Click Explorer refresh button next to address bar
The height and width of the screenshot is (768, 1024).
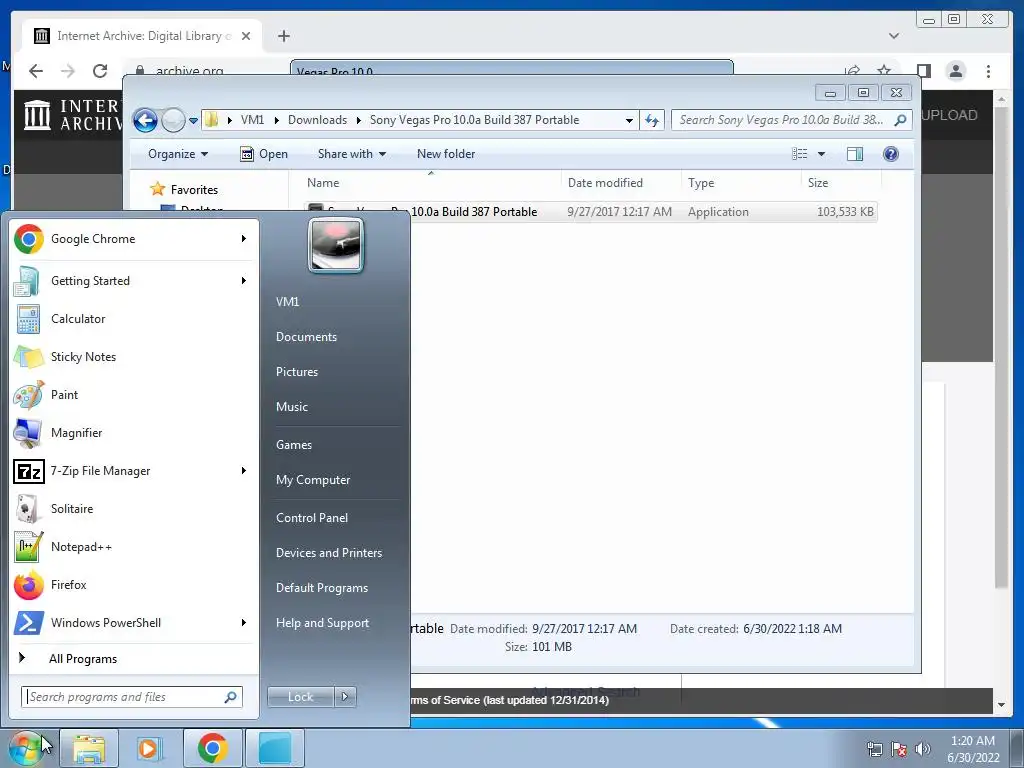(x=652, y=120)
